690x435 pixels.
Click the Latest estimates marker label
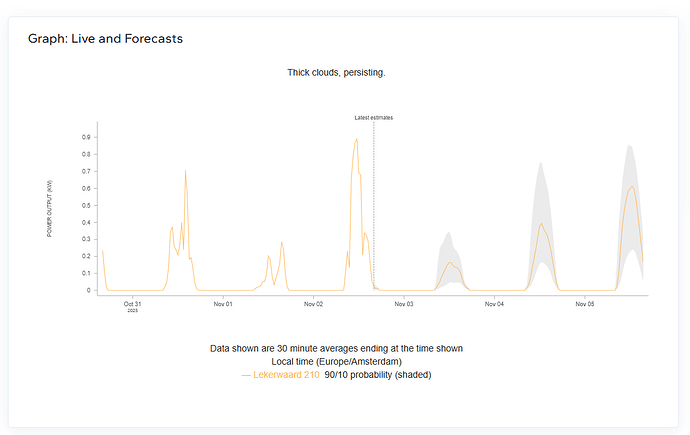(x=374, y=118)
